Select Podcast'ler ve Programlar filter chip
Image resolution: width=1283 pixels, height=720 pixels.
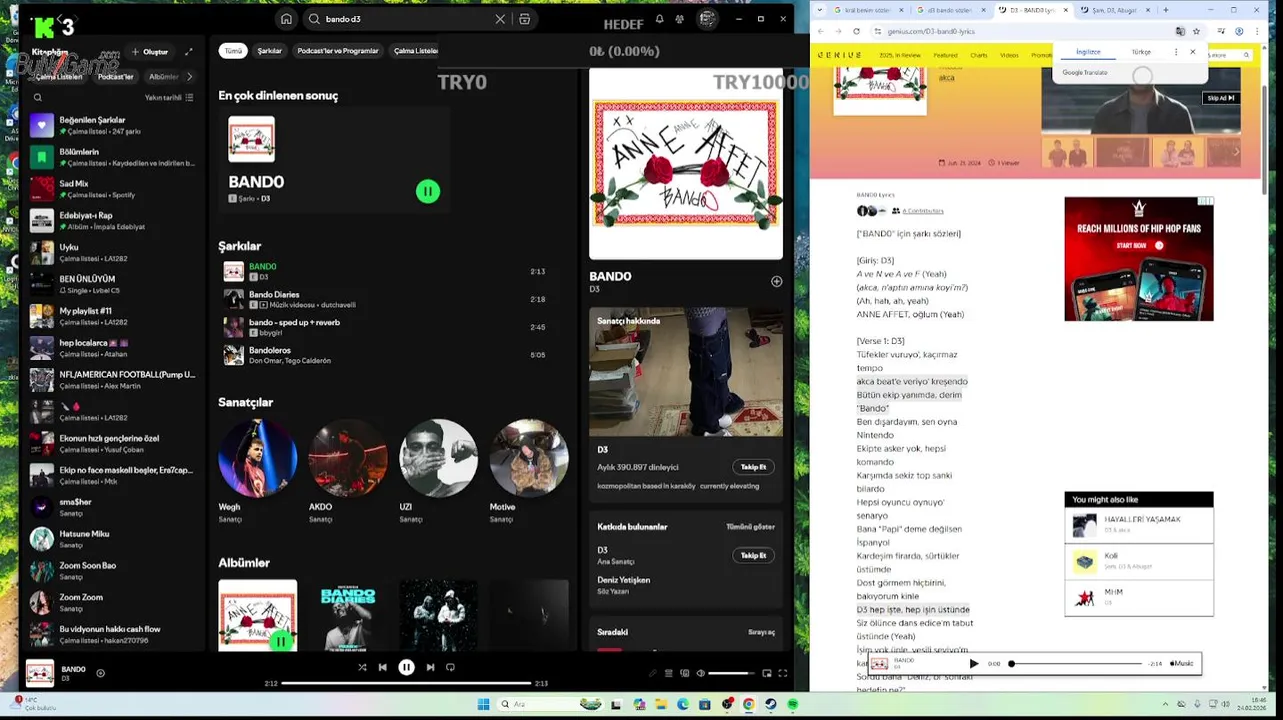pyautogui.click(x=338, y=51)
